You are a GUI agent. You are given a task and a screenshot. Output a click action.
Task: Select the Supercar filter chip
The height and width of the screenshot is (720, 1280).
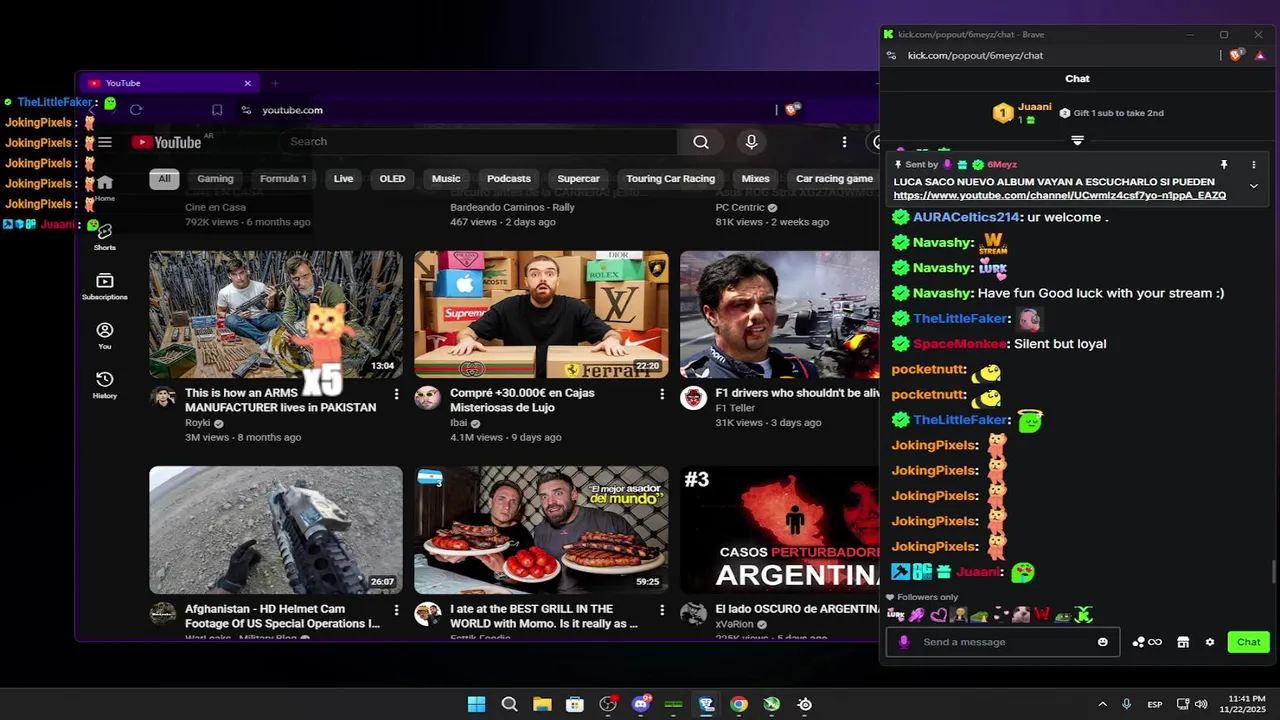pos(578,179)
